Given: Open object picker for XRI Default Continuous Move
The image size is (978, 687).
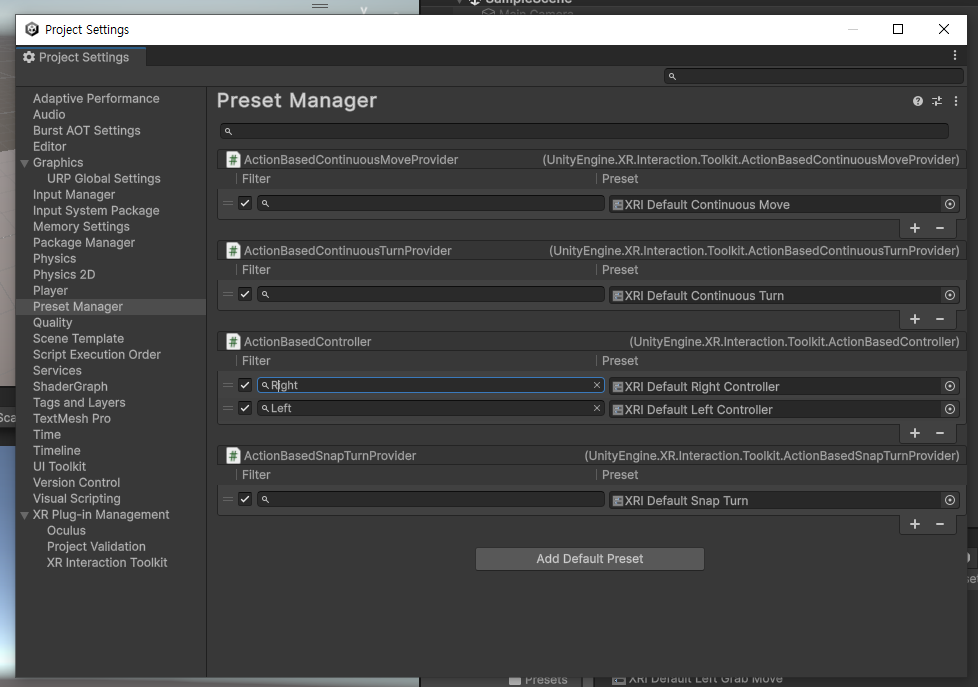Looking at the screenshot, I should 949,204.
